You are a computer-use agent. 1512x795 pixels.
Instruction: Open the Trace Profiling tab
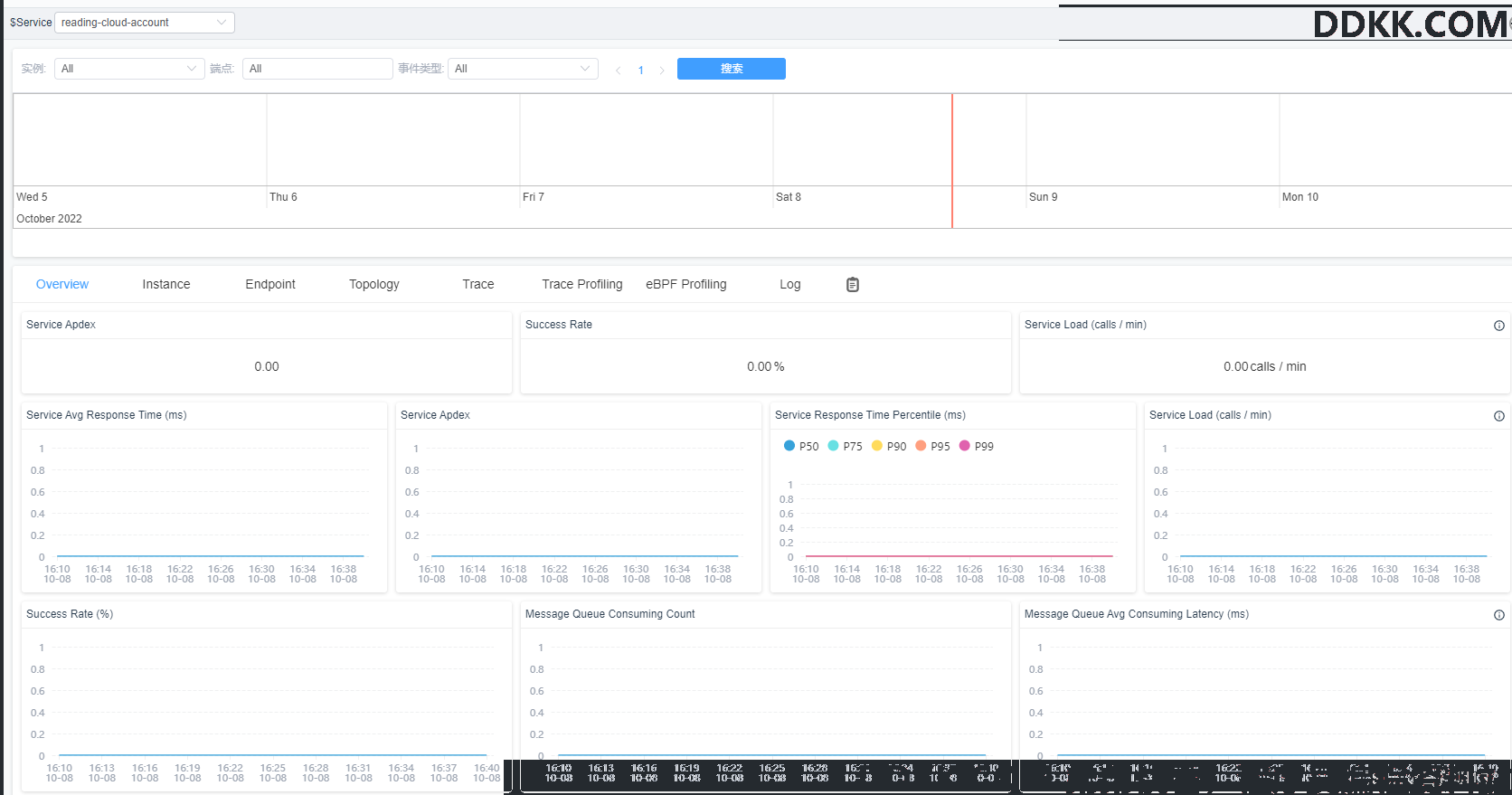tap(582, 284)
